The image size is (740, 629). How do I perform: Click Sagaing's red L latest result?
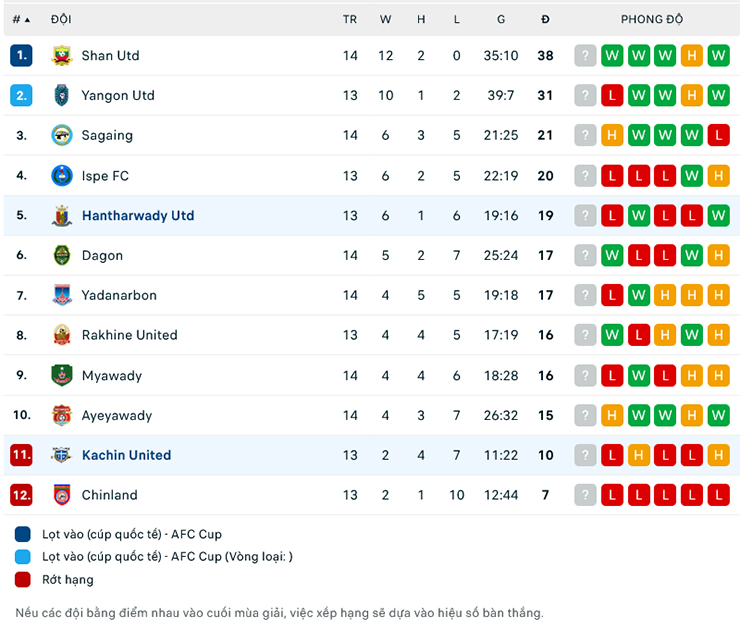coord(718,136)
